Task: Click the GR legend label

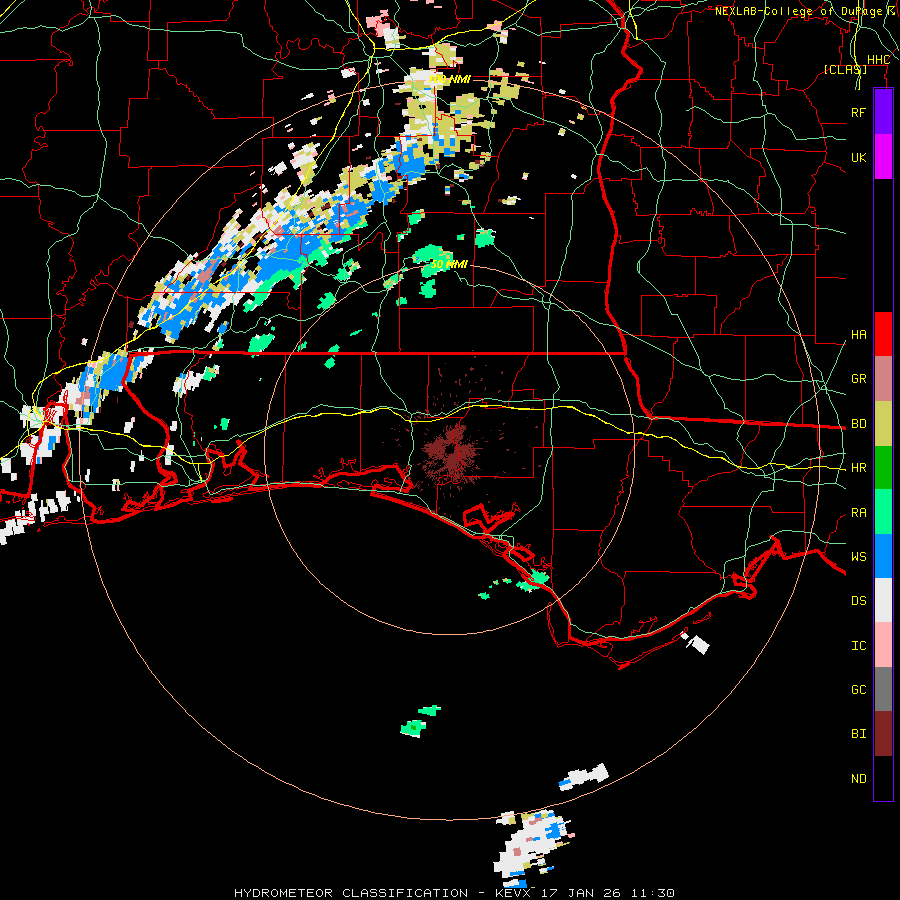Action: pos(858,379)
